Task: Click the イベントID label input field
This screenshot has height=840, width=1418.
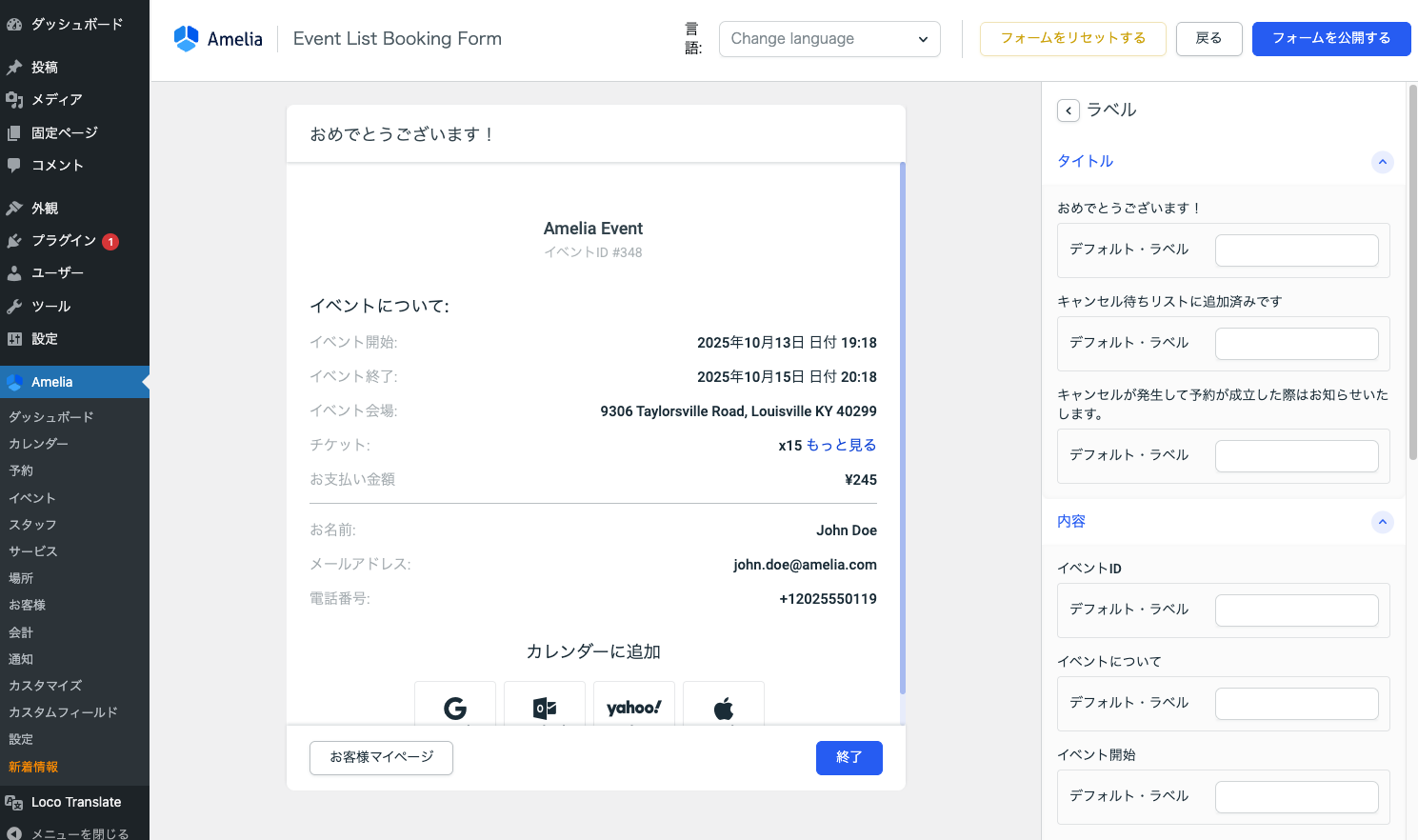Action: (1296, 610)
